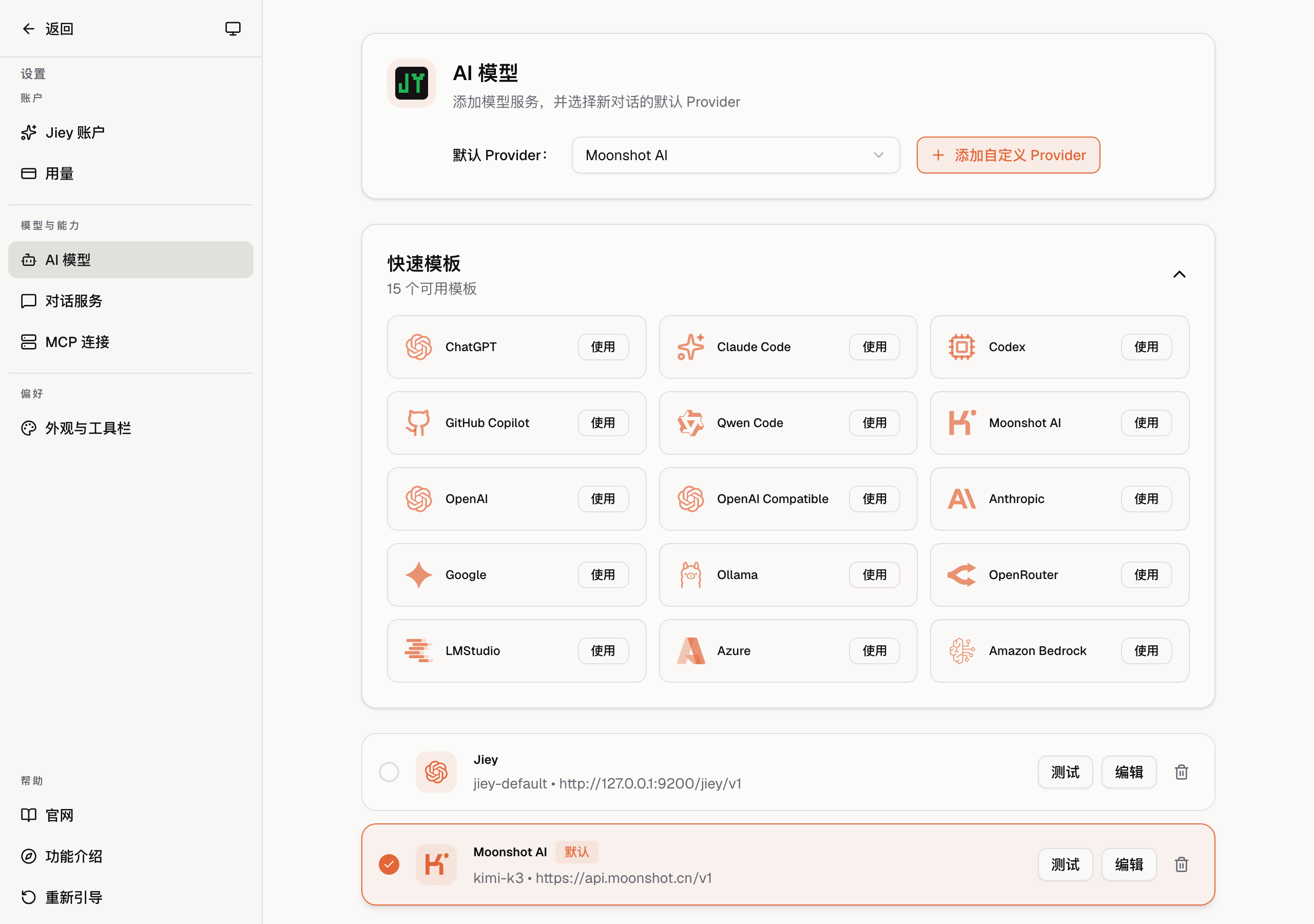This screenshot has height=924, width=1314.
Task: Click the Claude Code sparkle icon
Action: tap(690, 347)
